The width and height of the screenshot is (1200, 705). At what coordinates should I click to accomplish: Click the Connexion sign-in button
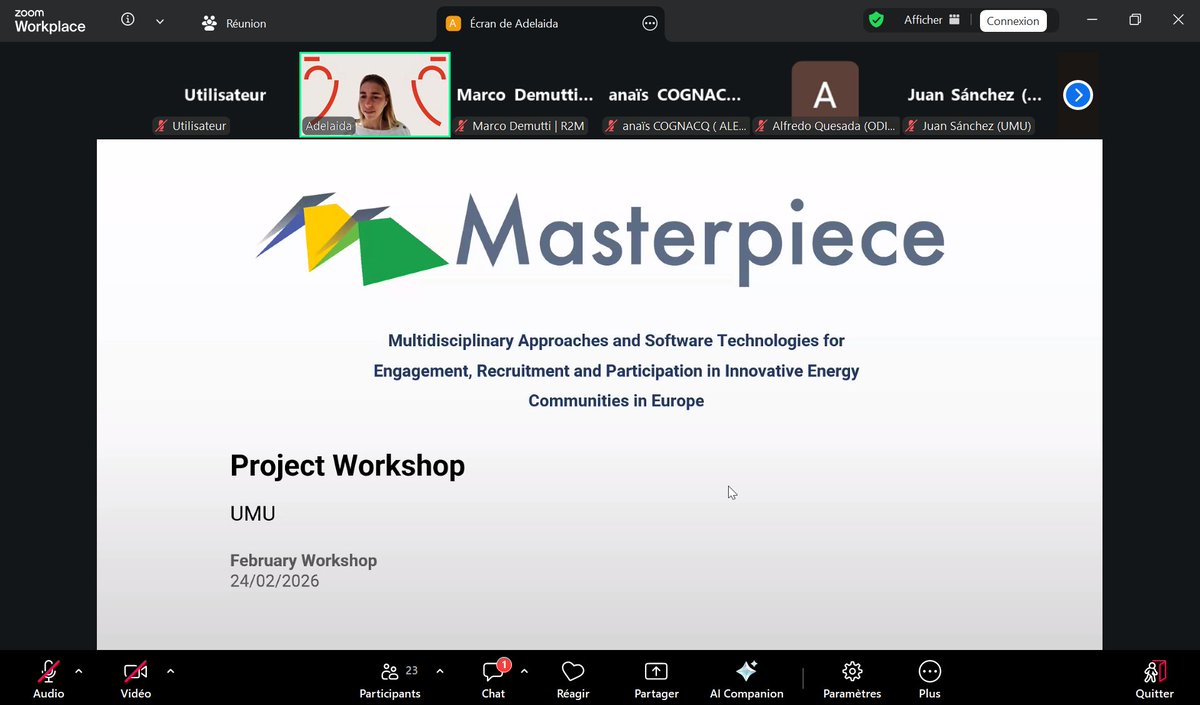[x=1013, y=21]
